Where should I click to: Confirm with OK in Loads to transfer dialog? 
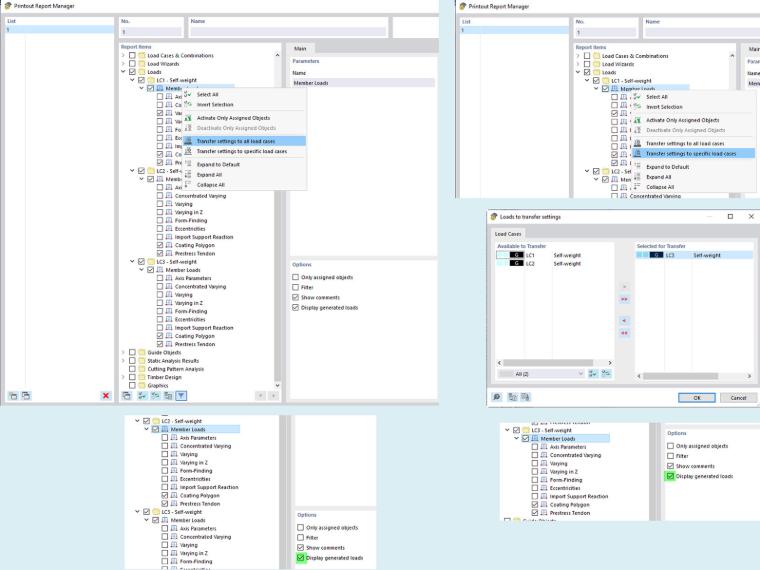[697, 397]
